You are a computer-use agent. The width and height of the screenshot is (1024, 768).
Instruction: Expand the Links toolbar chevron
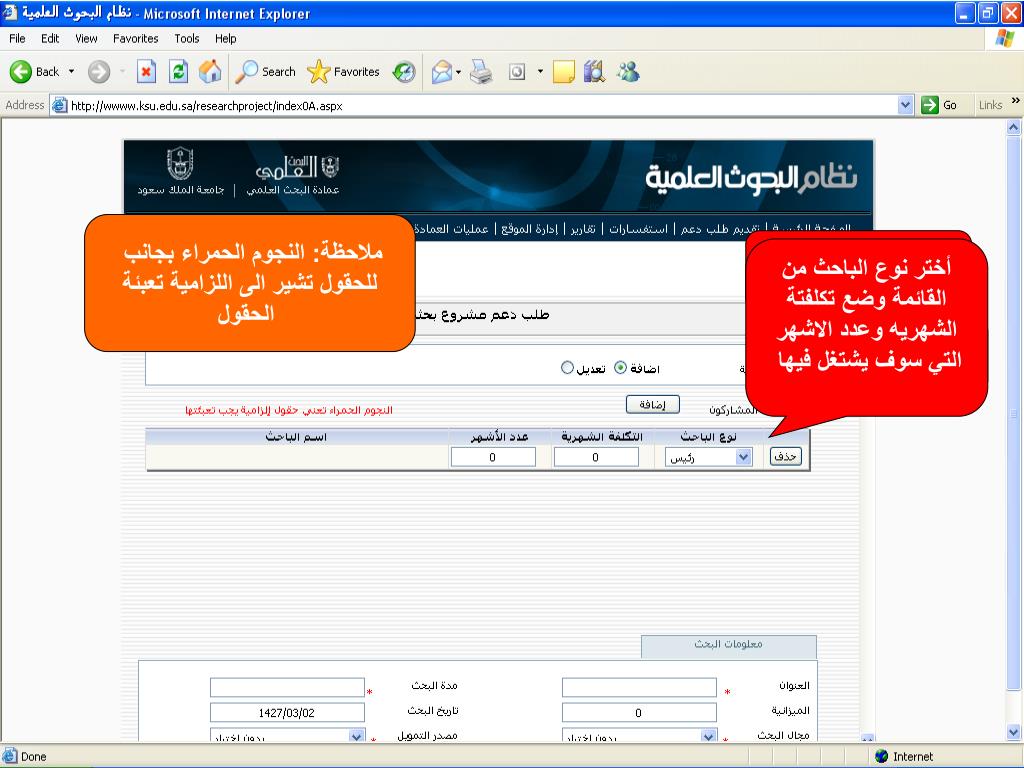click(x=1016, y=101)
